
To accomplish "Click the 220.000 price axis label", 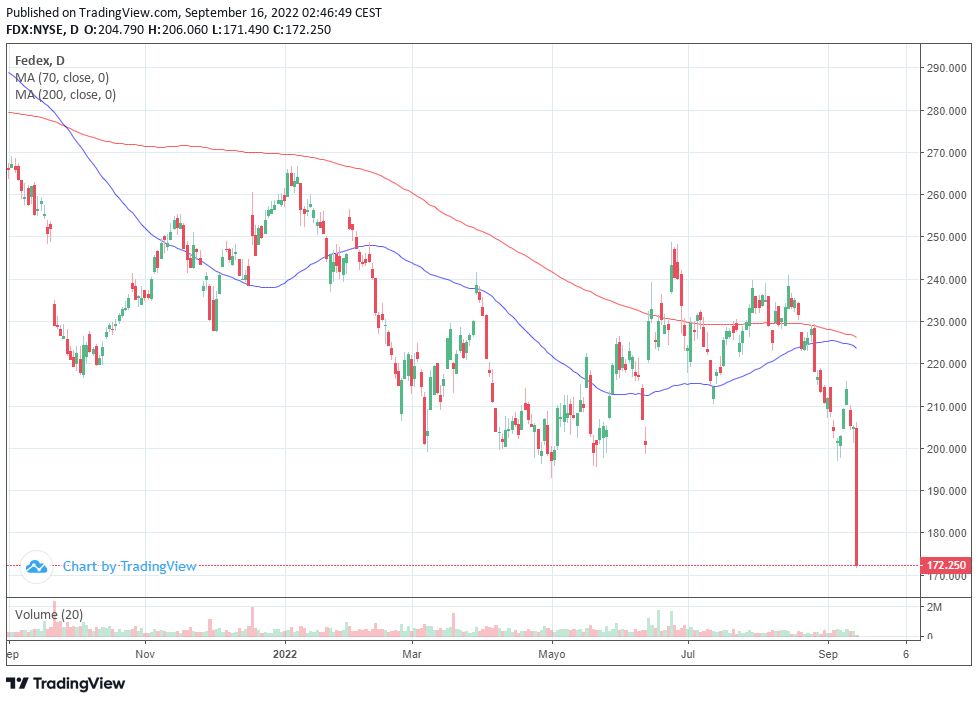I will 947,364.
